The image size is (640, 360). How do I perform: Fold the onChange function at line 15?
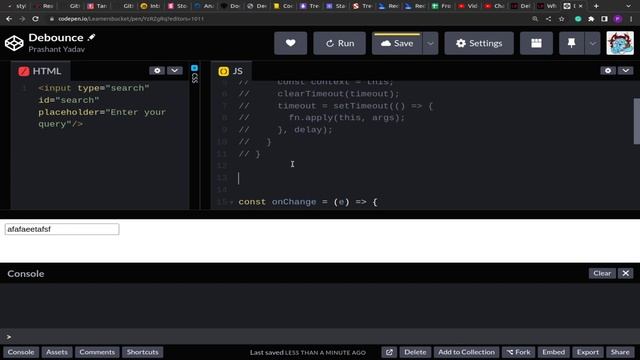click(231, 202)
